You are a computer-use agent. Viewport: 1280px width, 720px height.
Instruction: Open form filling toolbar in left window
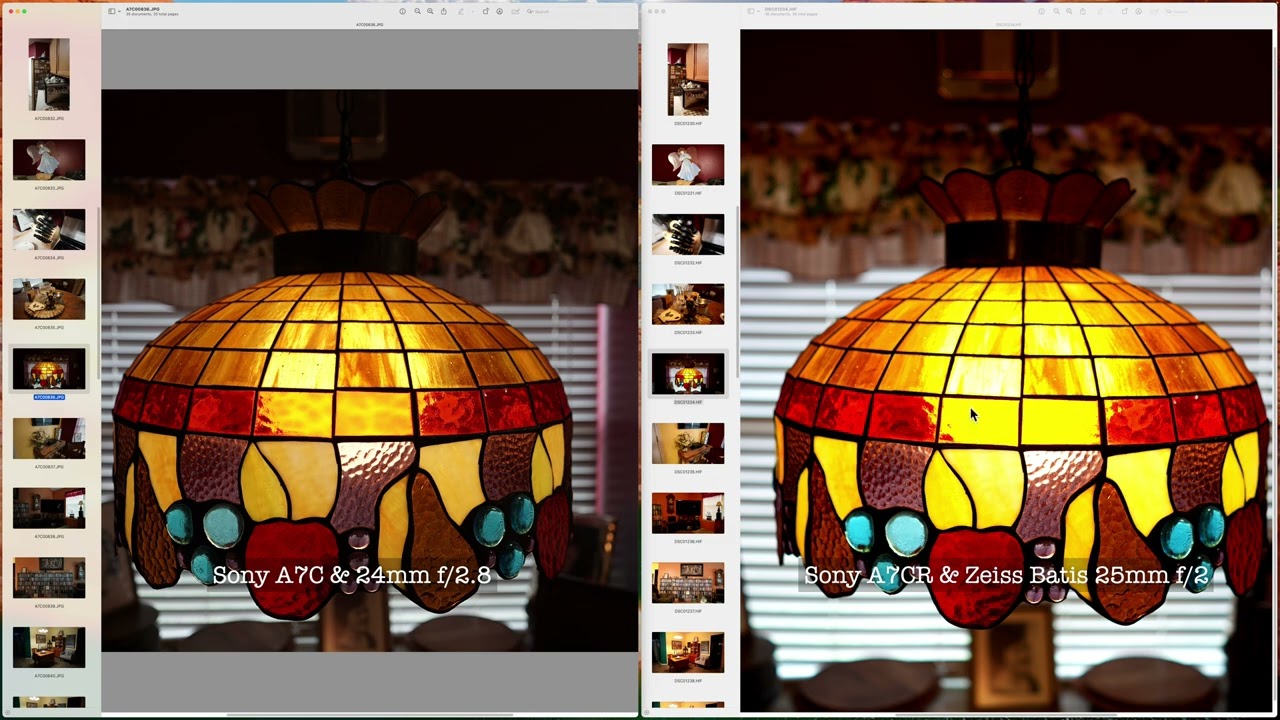(516, 11)
